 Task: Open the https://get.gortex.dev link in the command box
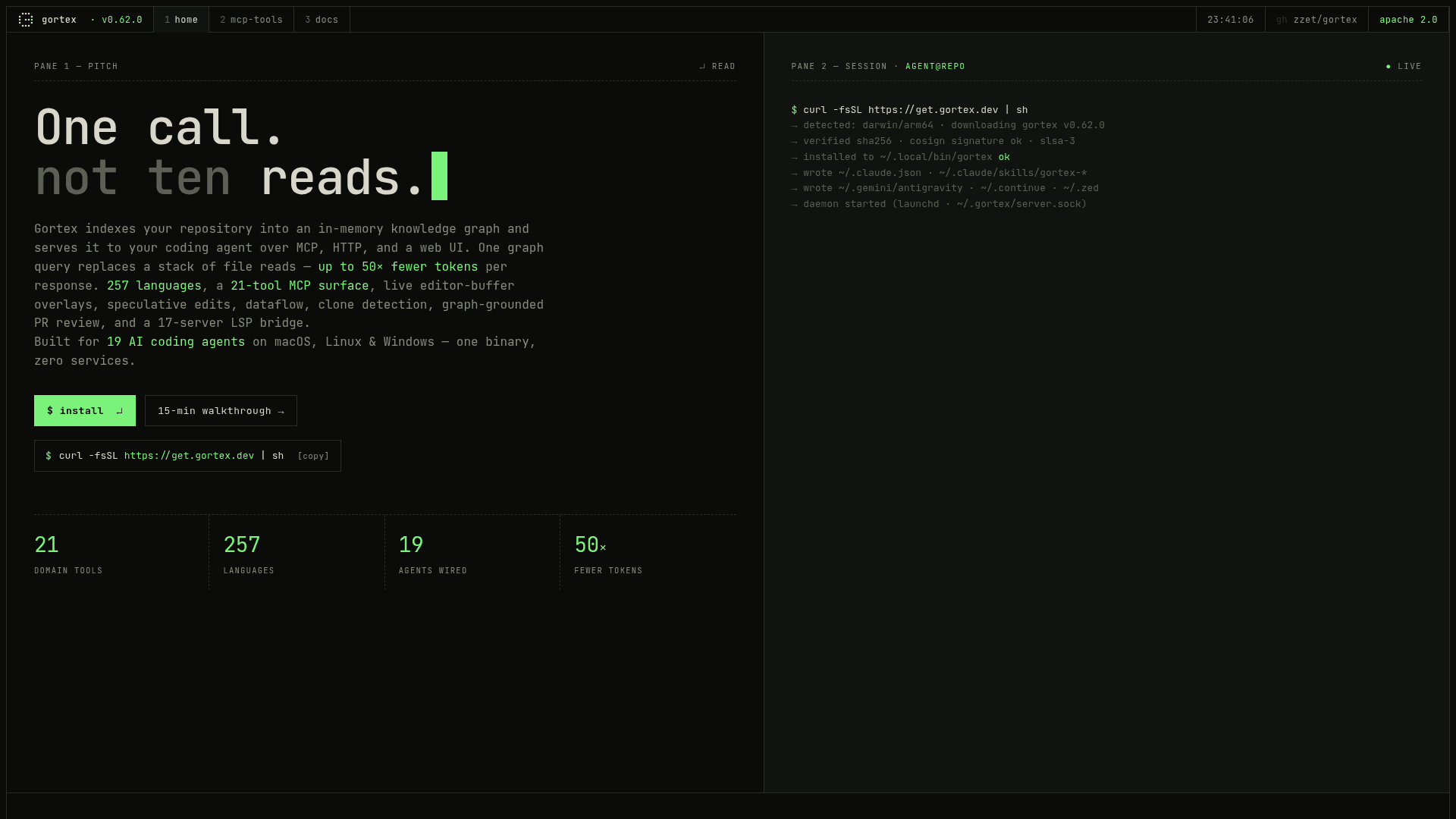click(x=189, y=456)
